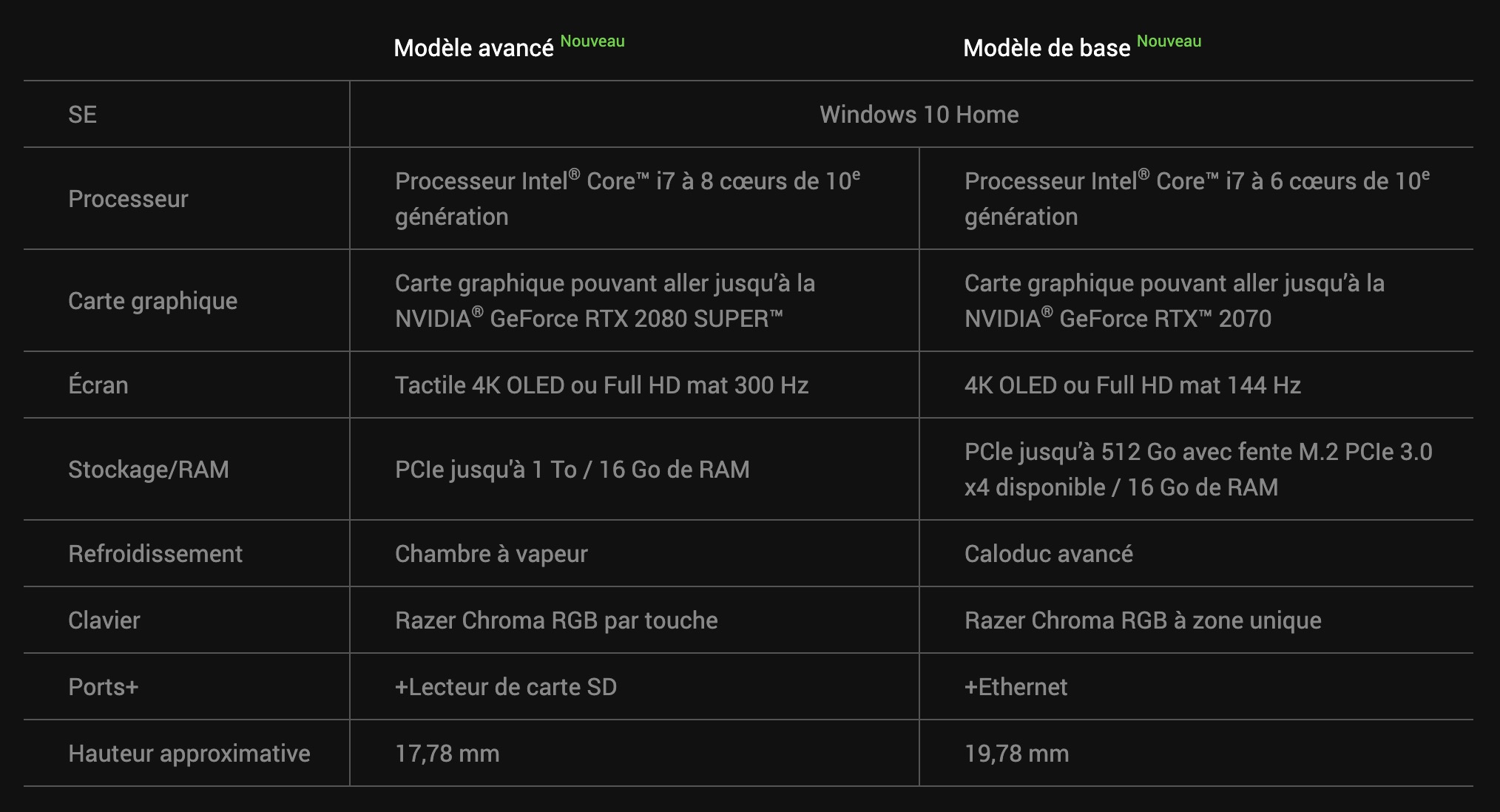Click the "Modèle de base" column header
The image size is (1500, 812).
point(1046,48)
